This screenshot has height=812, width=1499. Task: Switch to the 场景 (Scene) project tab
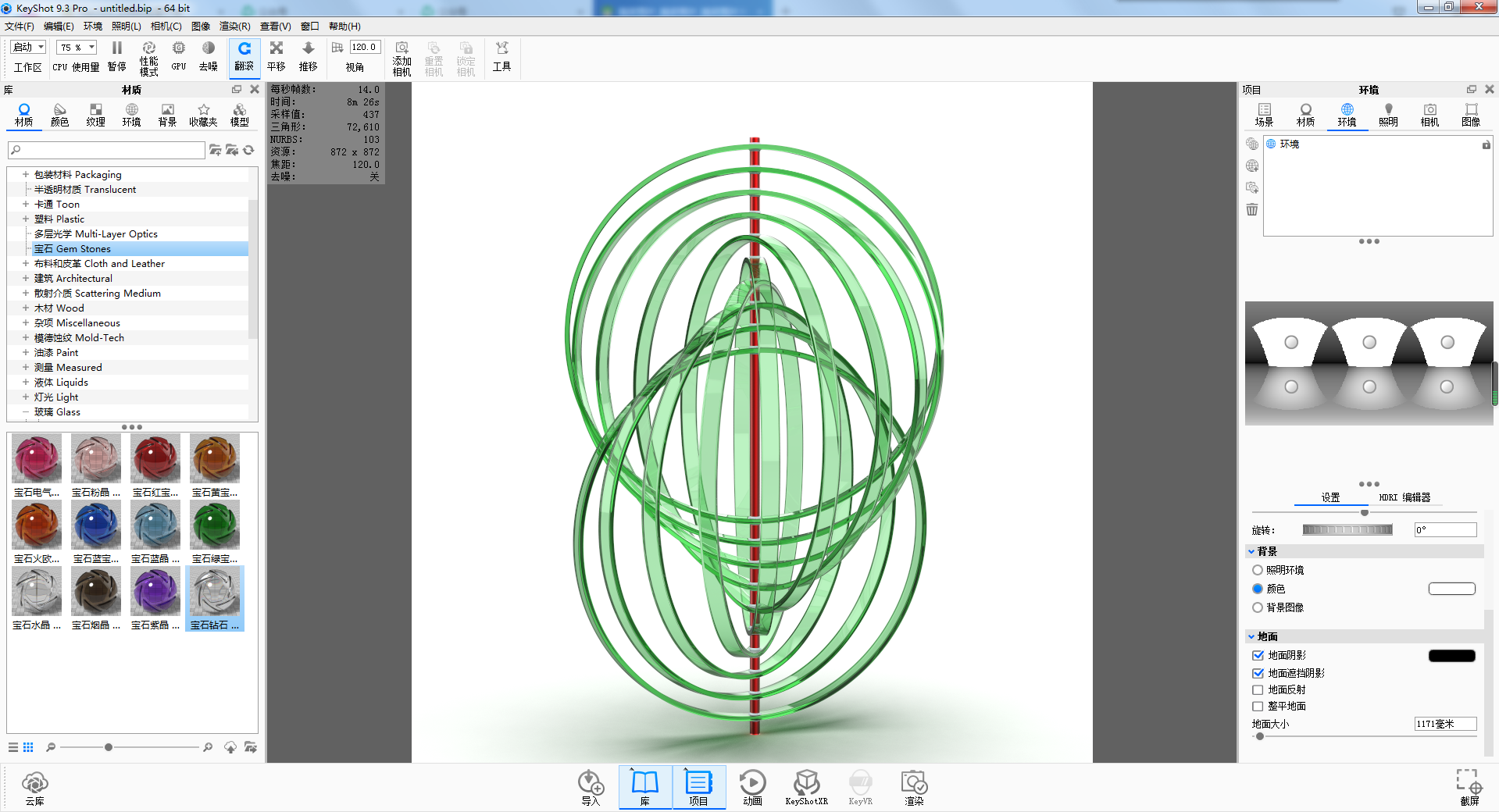pos(1264,115)
